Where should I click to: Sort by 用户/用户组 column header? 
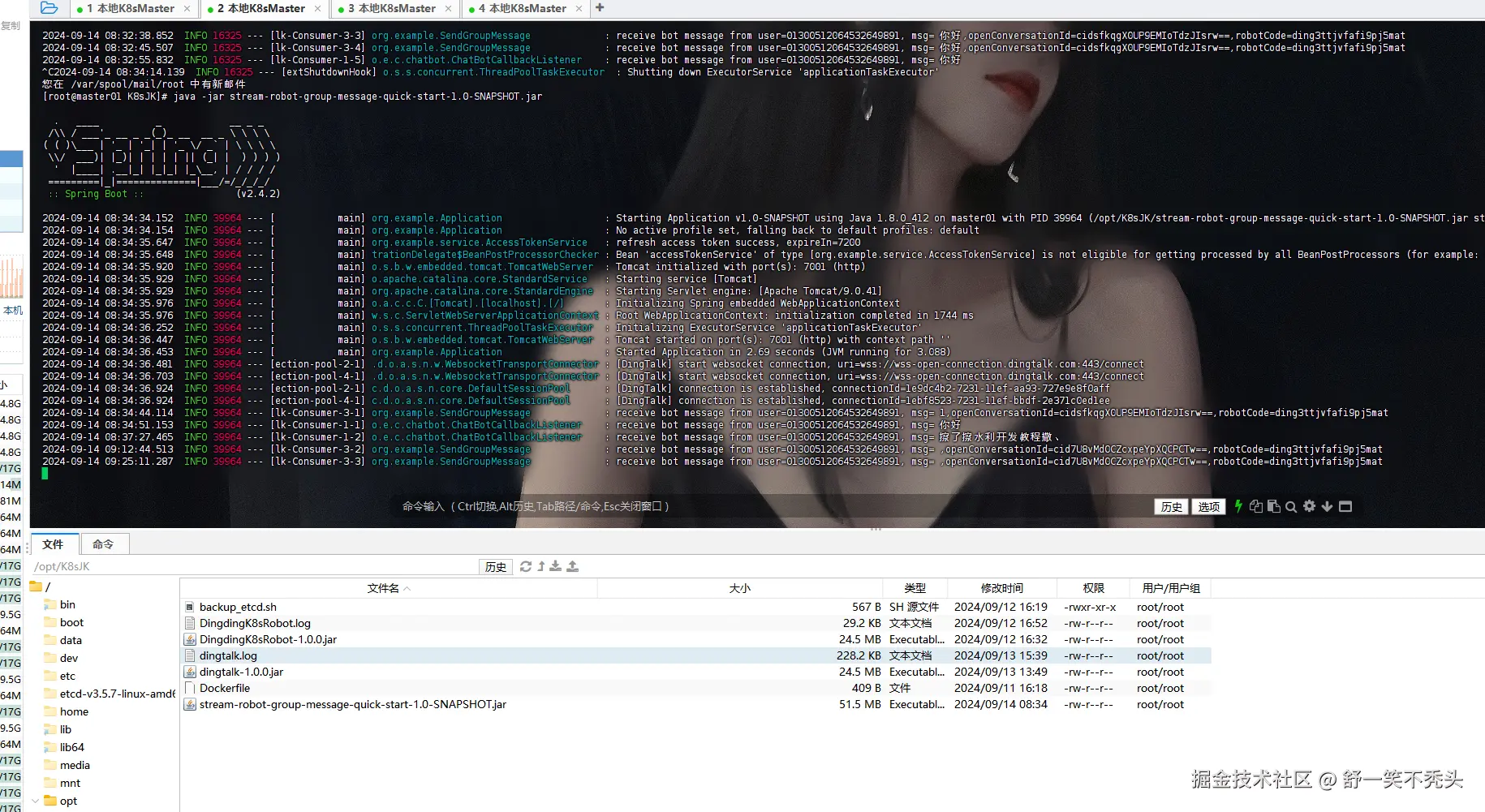[x=1171, y=588]
